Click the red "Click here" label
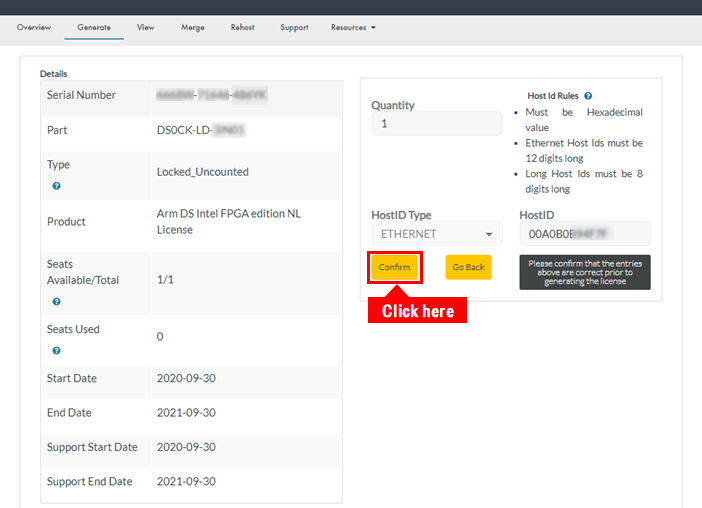Screen dimensions: 702x508 [417, 311]
